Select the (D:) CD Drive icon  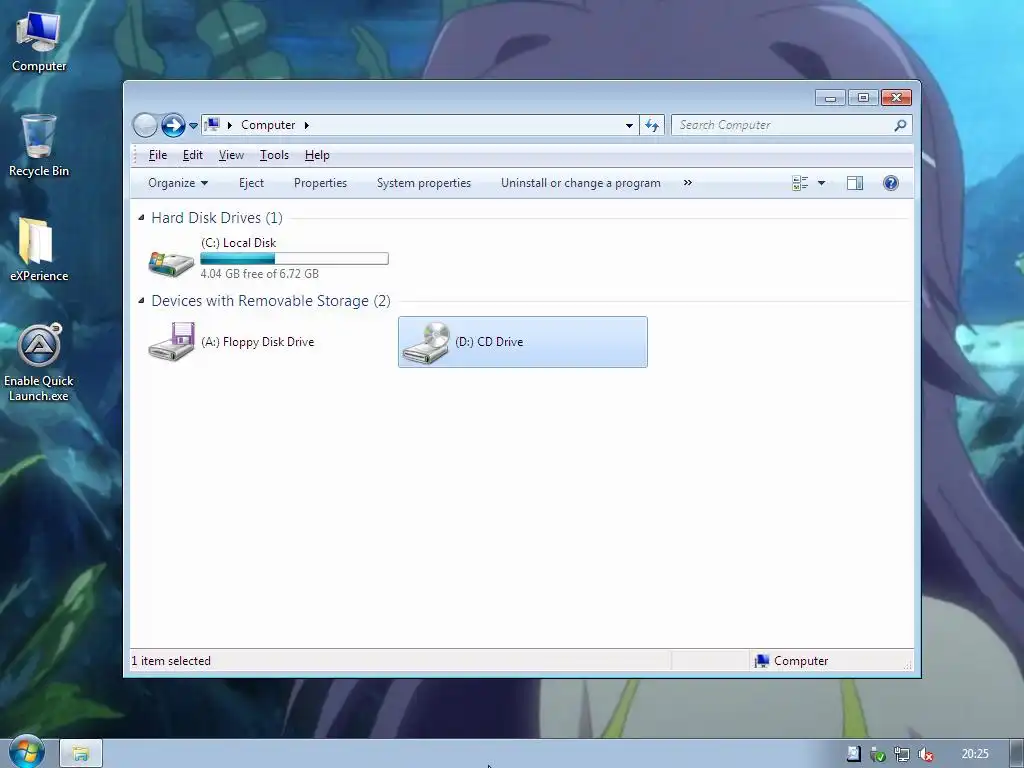(x=426, y=342)
